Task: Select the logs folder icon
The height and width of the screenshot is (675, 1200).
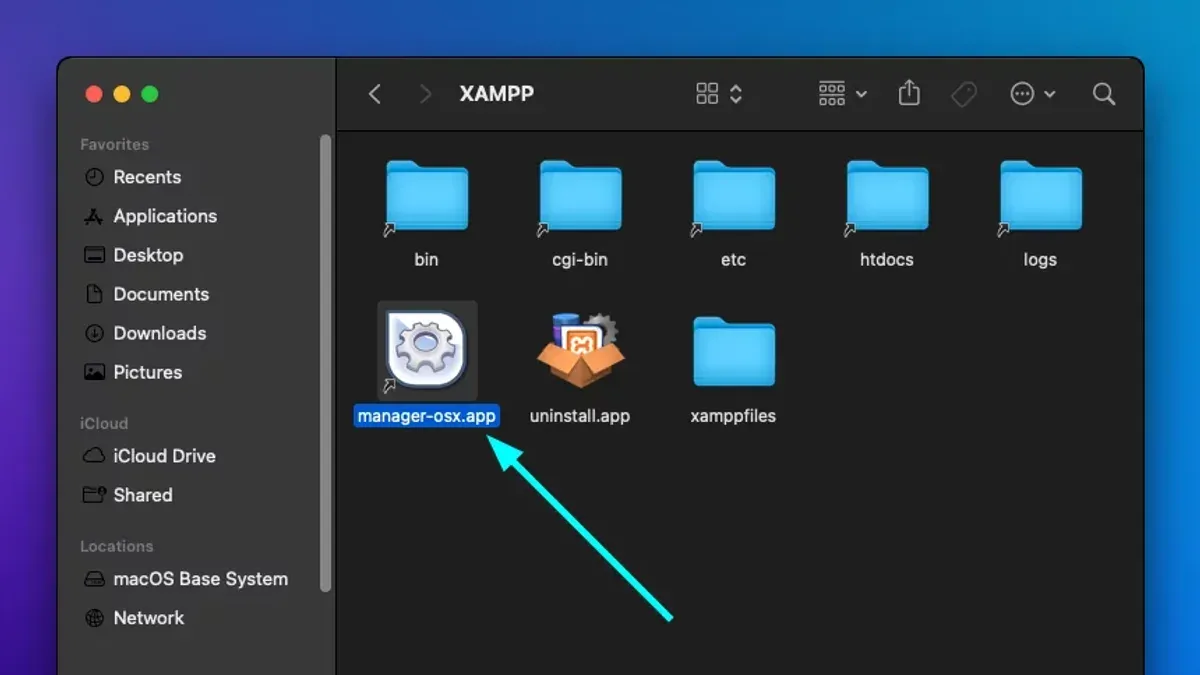Action: point(1040,196)
